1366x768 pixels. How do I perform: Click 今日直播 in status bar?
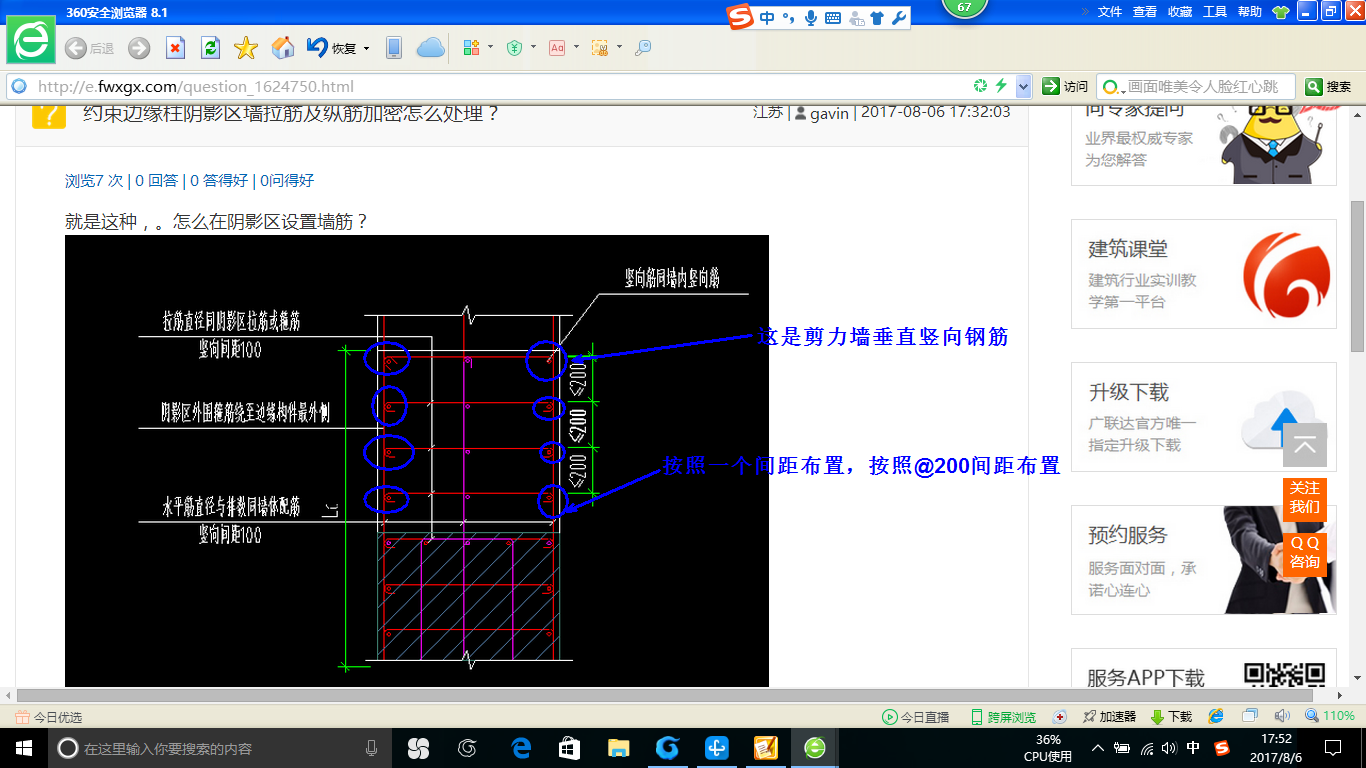point(915,717)
